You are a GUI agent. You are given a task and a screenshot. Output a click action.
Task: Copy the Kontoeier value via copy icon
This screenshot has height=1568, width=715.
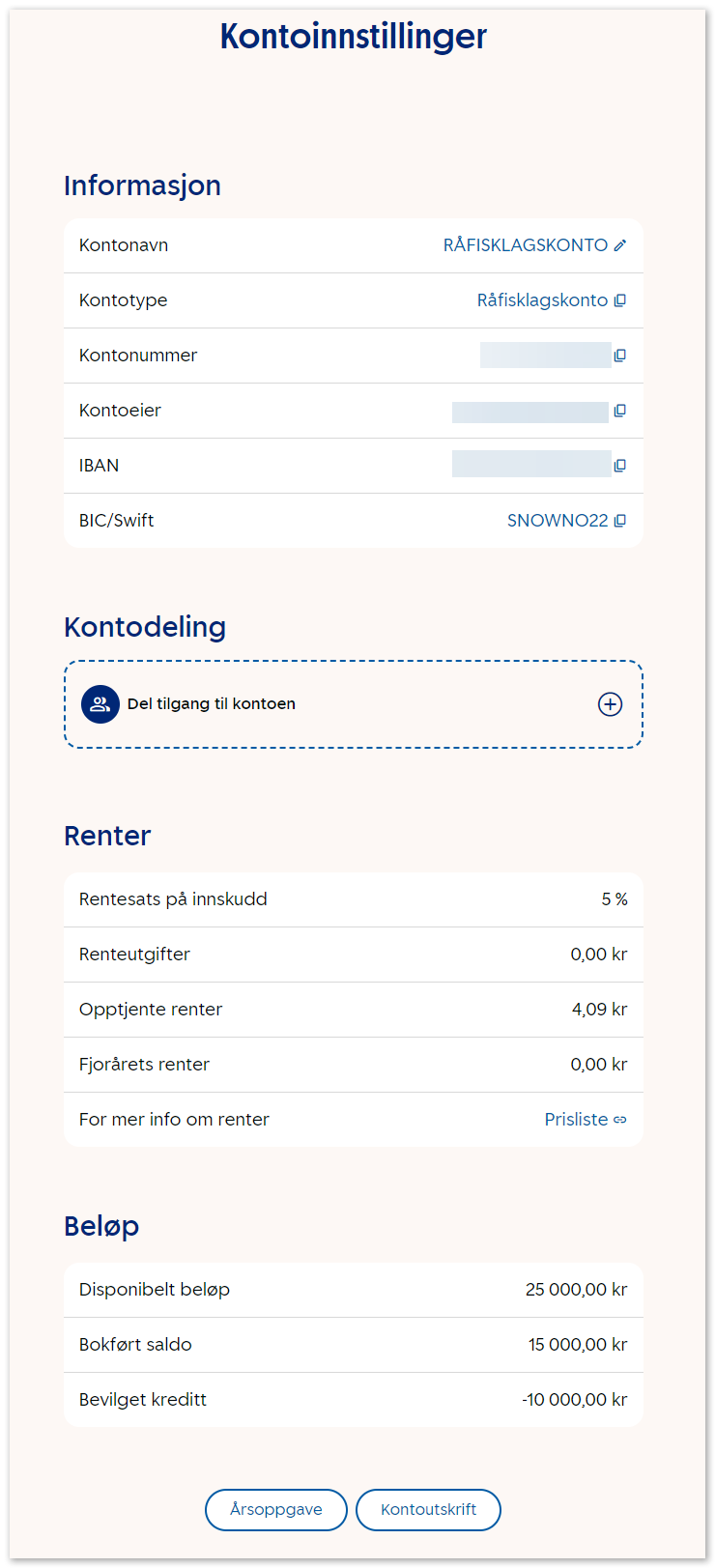pos(620,411)
